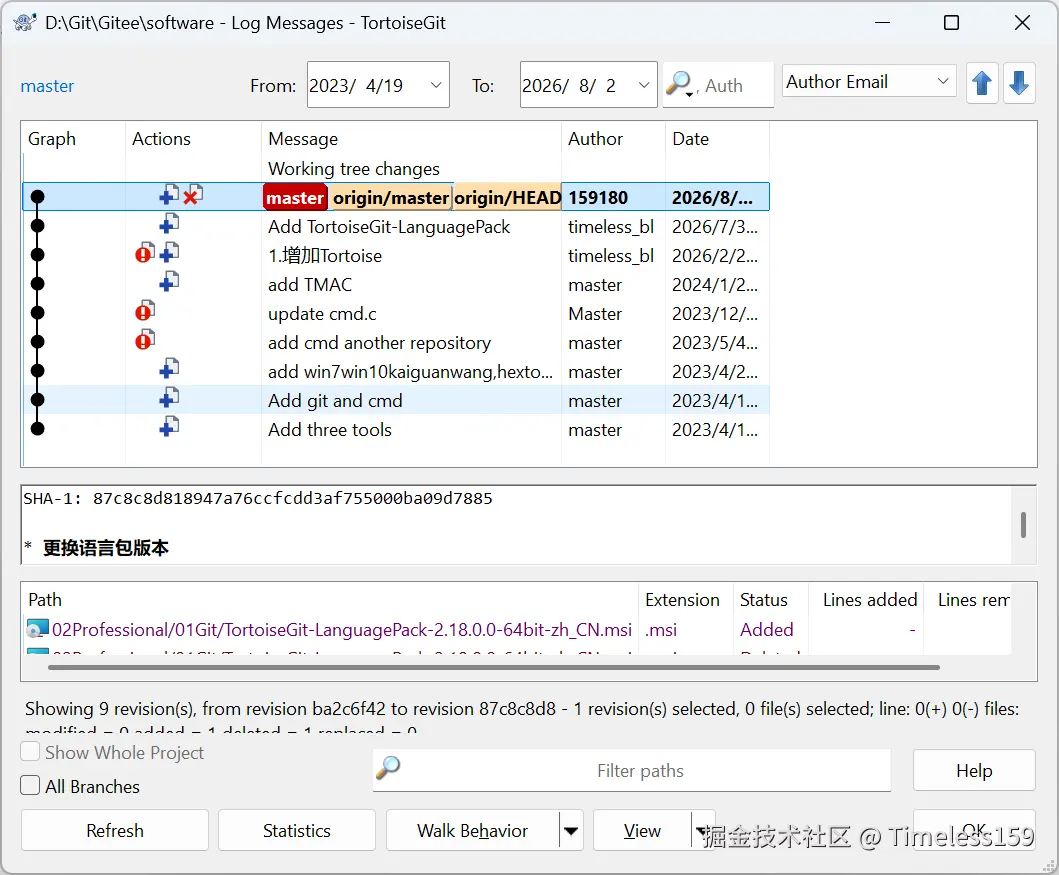Click file icon of LanguagePack msi path
1059x875 pixels.
click(38, 629)
